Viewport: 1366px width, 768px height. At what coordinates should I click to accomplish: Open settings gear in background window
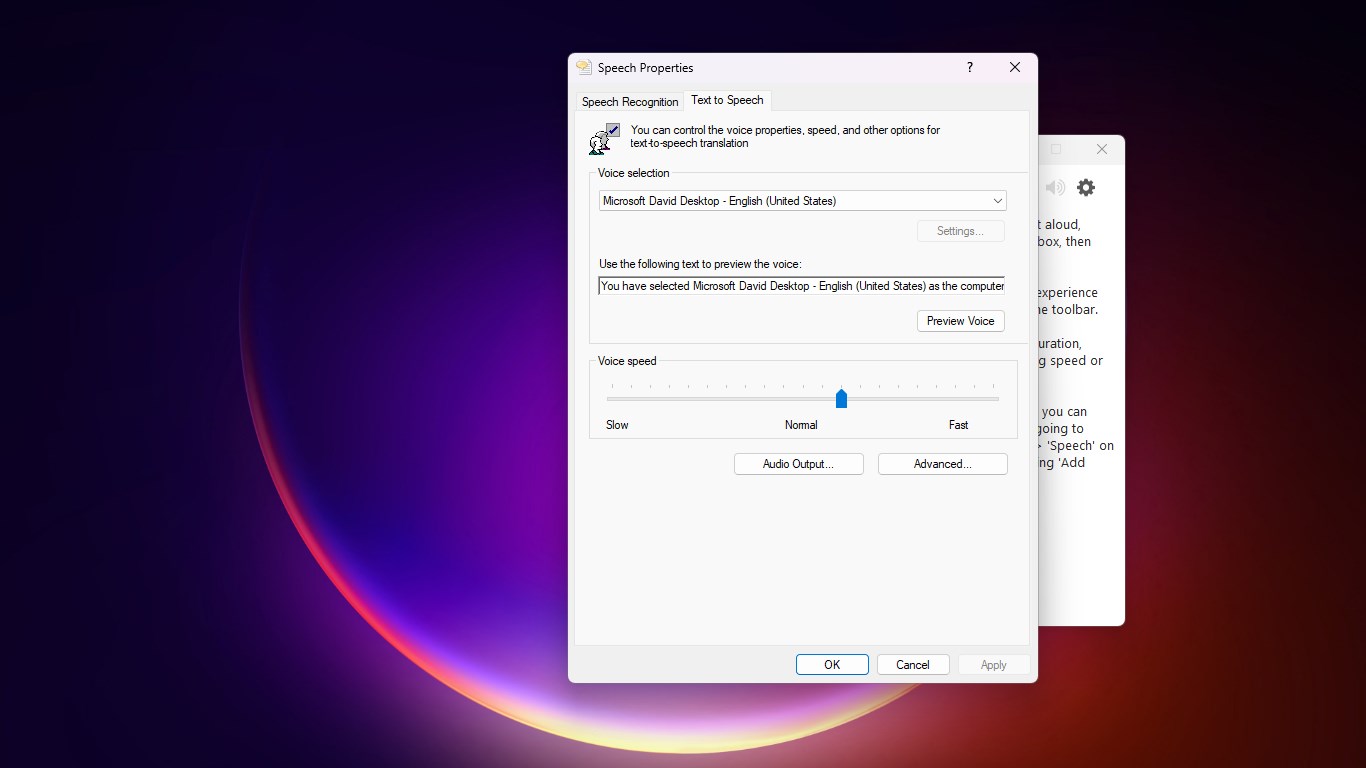click(1086, 187)
